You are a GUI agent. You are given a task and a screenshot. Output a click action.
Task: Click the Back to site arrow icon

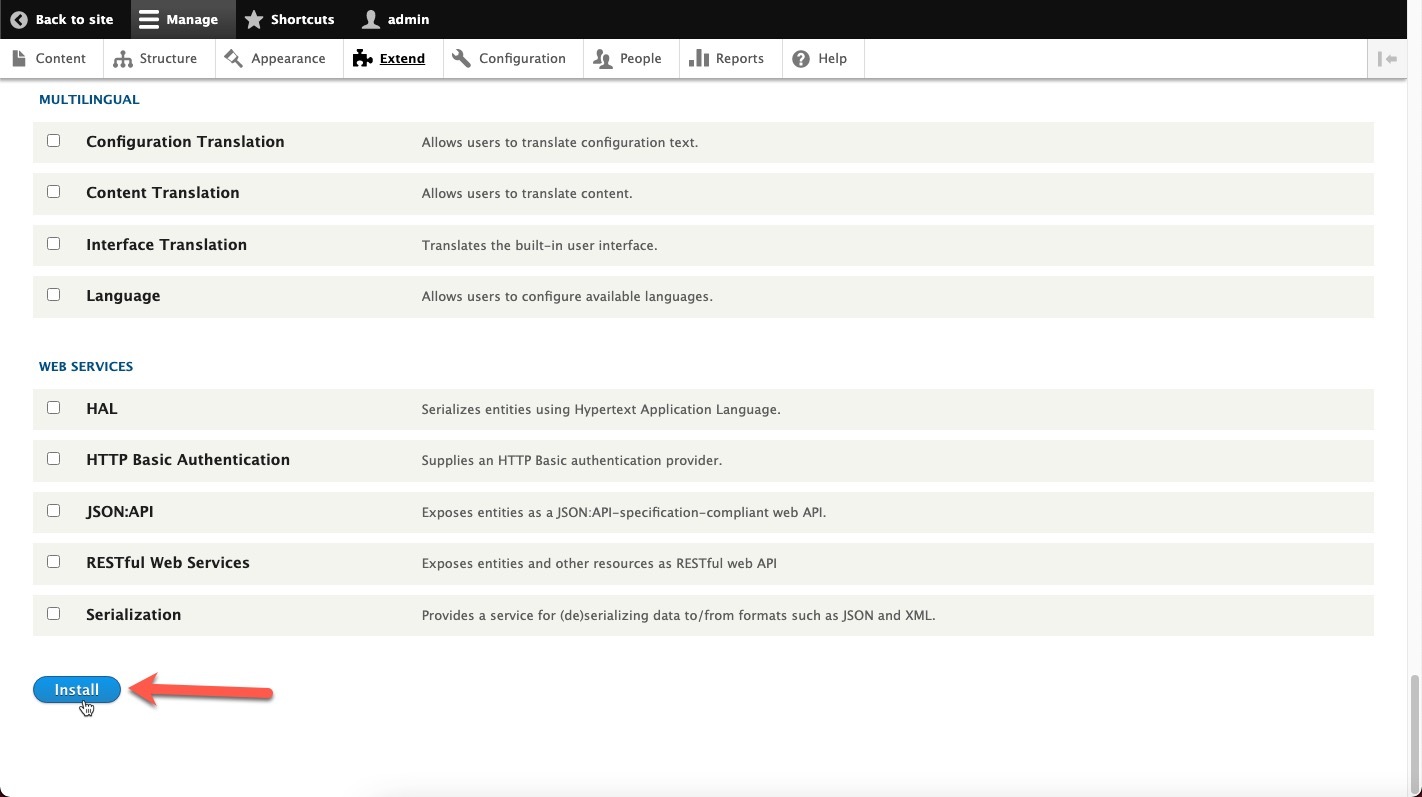point(19,18)
